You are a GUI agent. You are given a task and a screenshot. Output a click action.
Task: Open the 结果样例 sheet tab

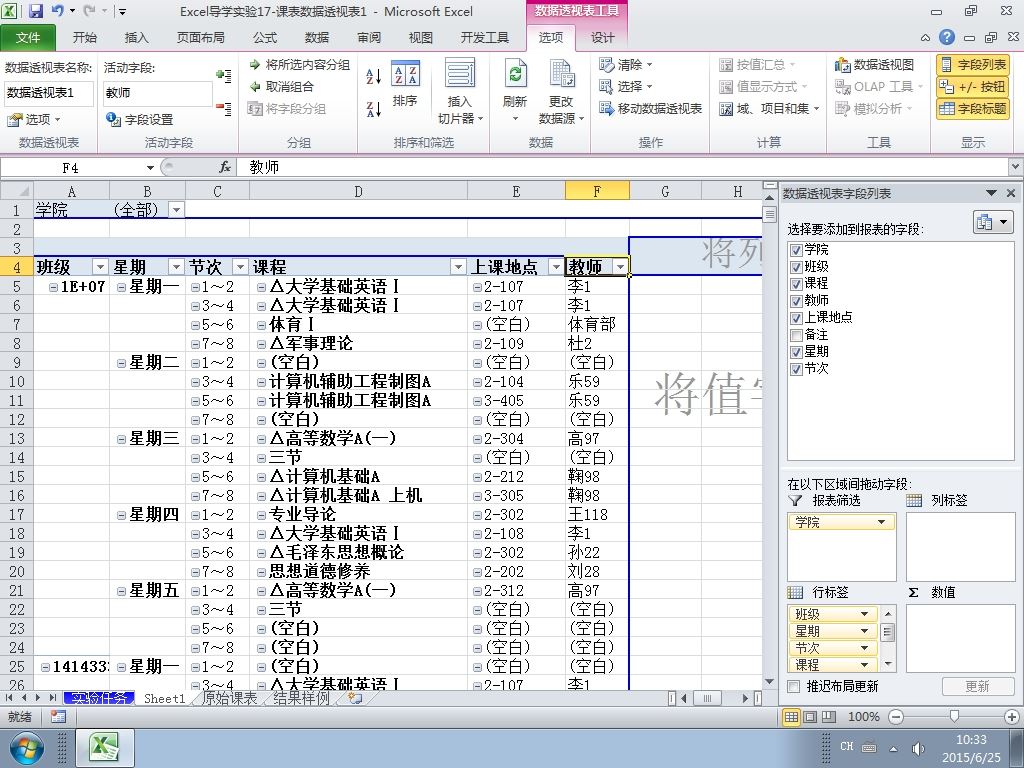point(301,698)
